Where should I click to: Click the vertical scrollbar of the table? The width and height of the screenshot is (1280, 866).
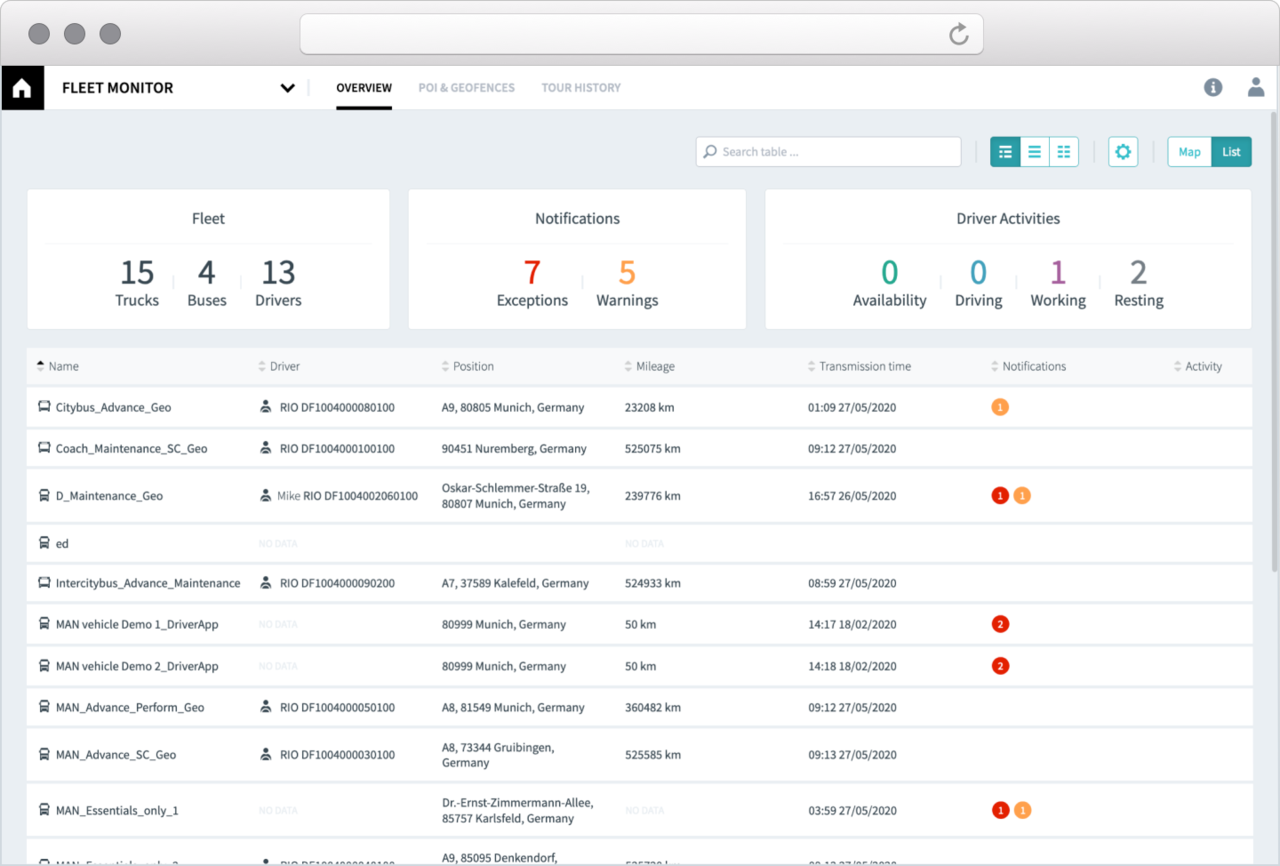(x=1273, y=340)
